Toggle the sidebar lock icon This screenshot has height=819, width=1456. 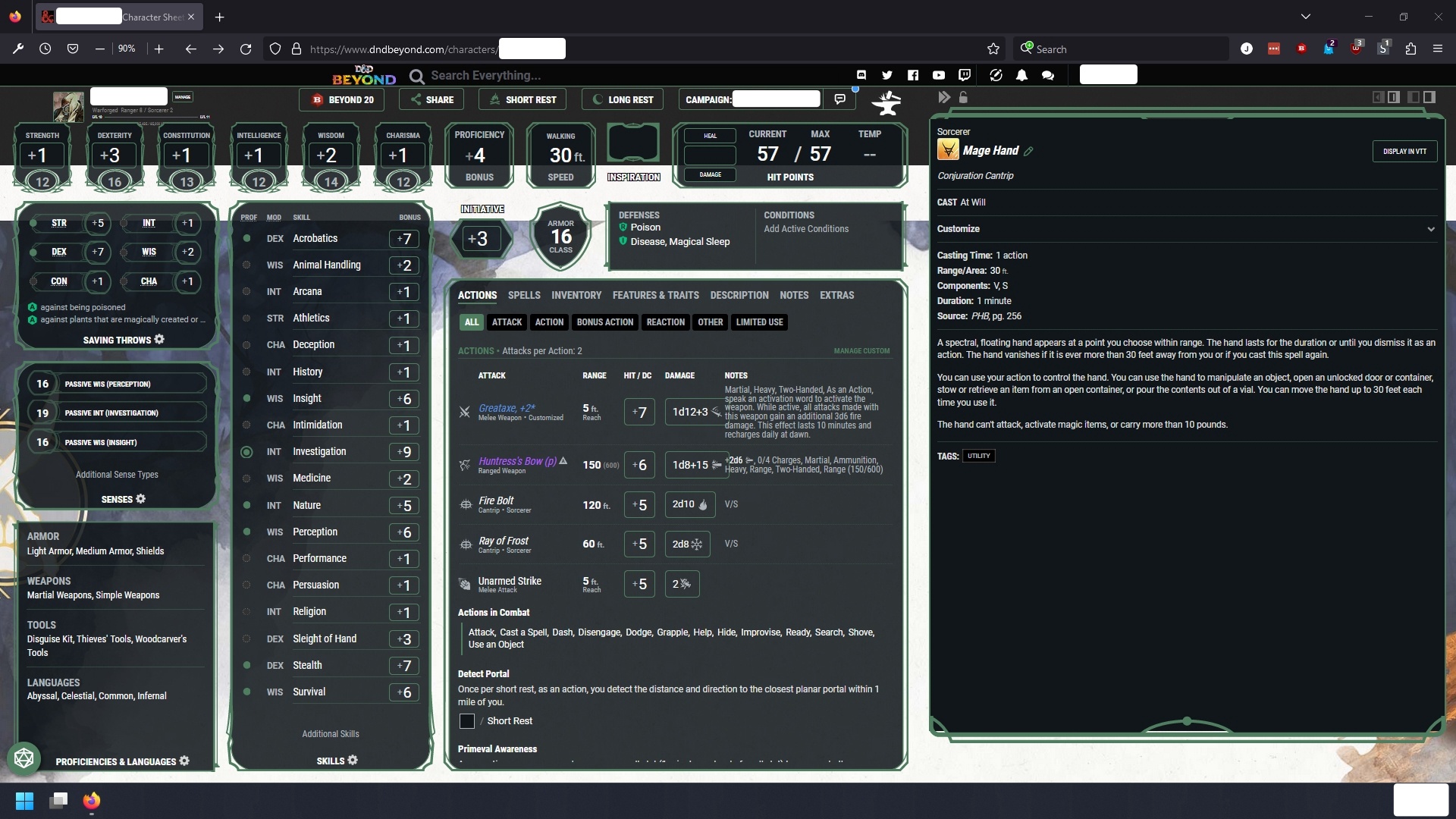[963, 97]
